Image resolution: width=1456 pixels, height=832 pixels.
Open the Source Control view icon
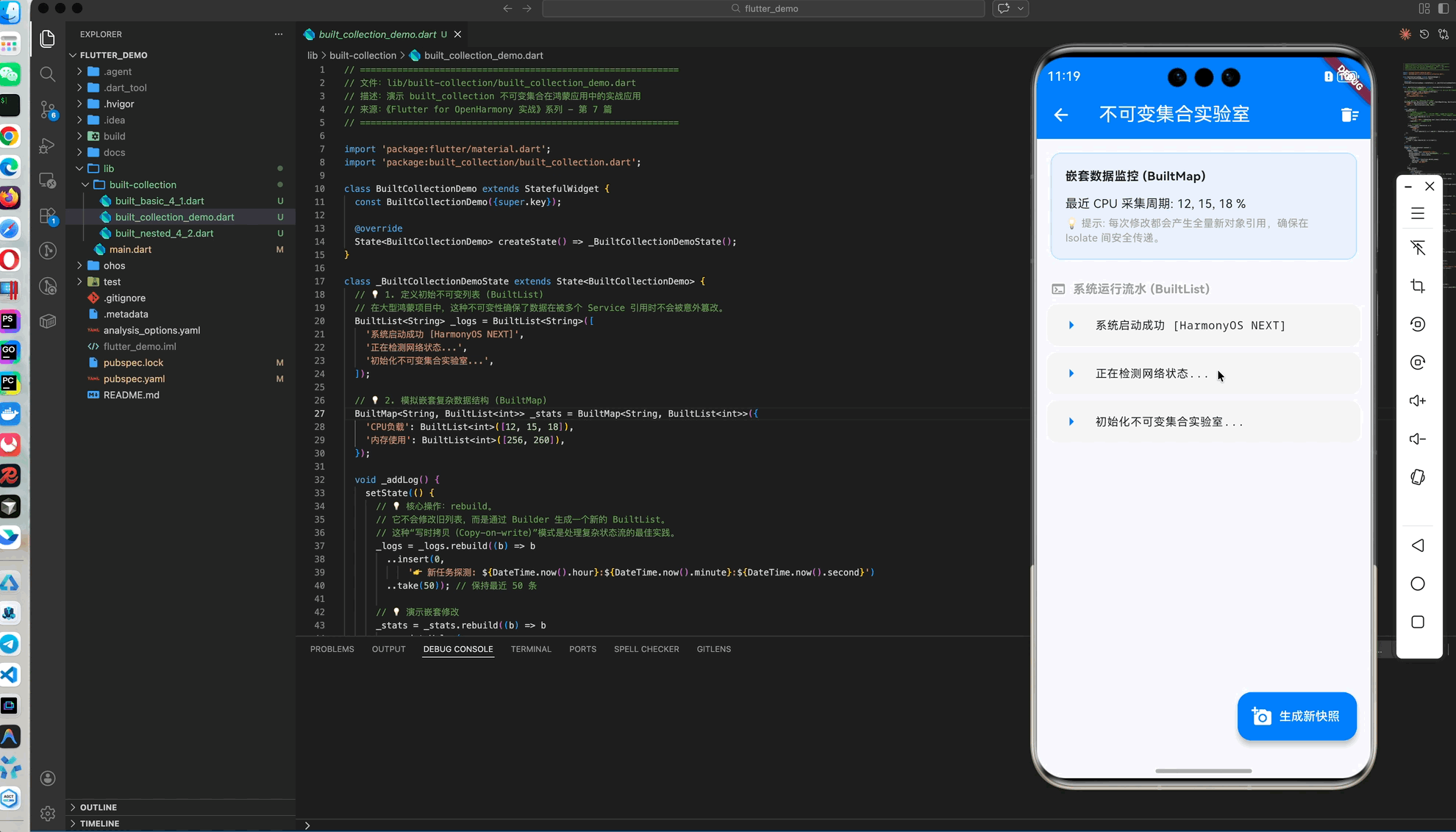pyautogui.click(x=48, y=110)
